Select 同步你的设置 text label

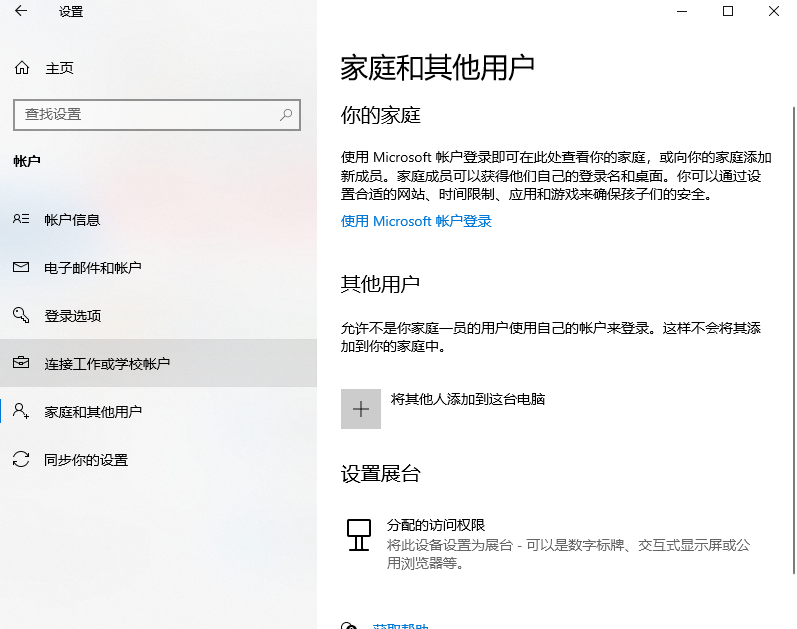[x=86, y=460]
